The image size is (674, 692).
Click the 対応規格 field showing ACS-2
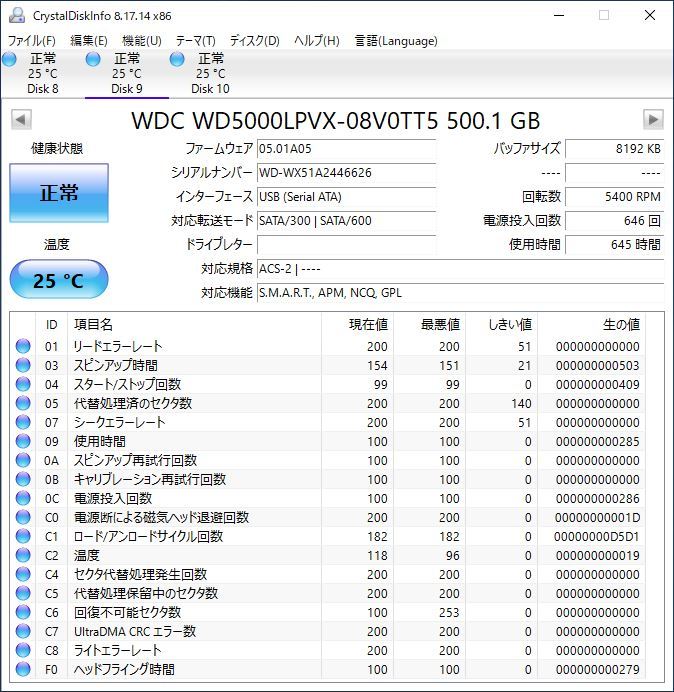pyautogui.click(x=460, y=268)
